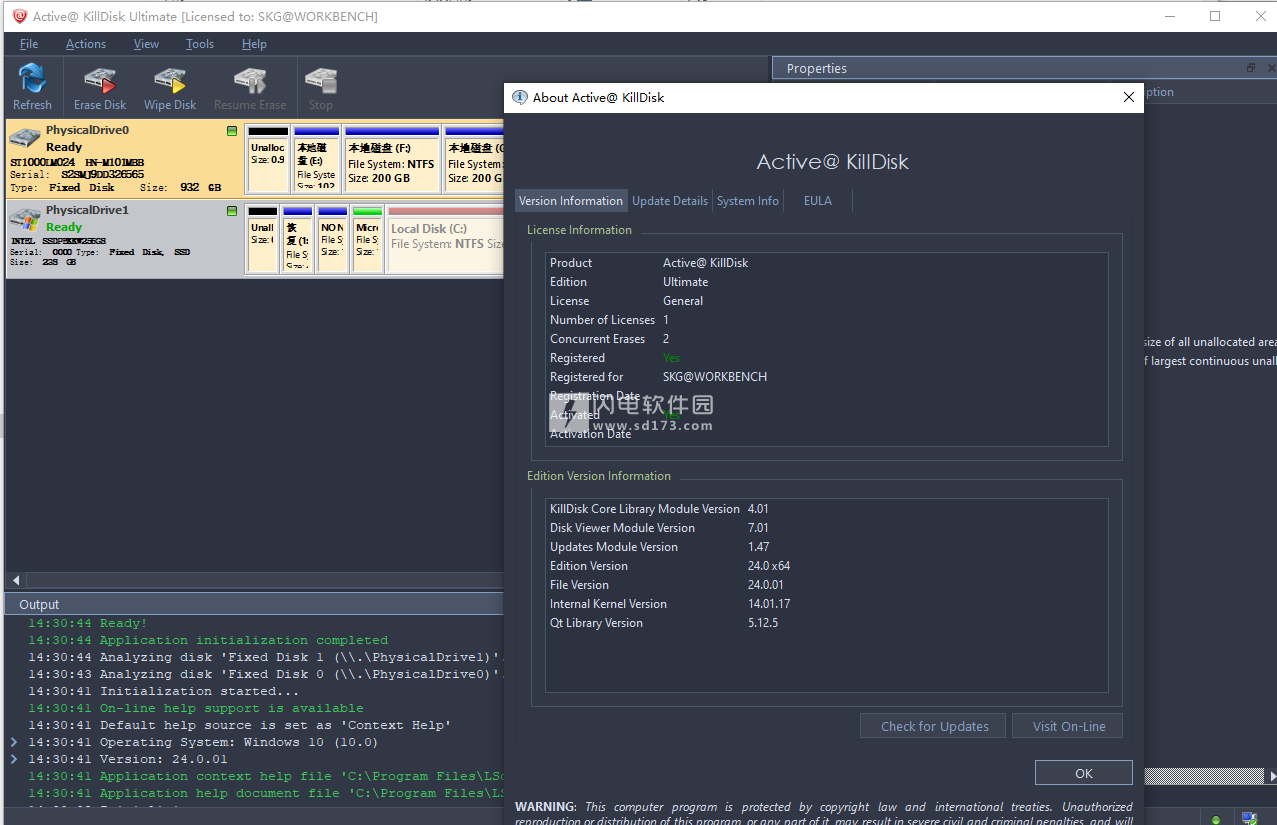Click the green status indicator in status bar

coord(1215,819)
